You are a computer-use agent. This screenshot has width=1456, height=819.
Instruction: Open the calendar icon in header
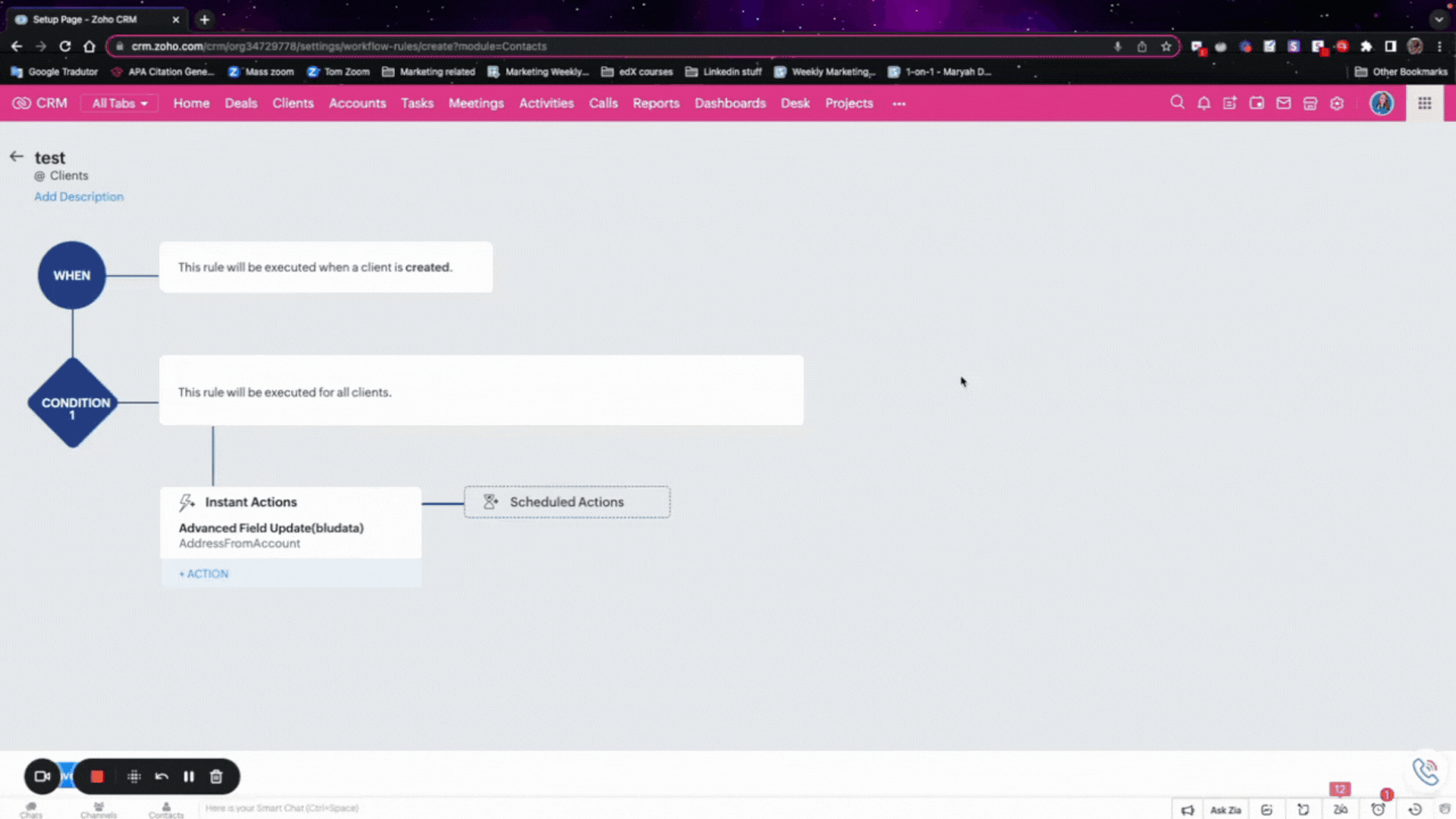(1257, 103)
